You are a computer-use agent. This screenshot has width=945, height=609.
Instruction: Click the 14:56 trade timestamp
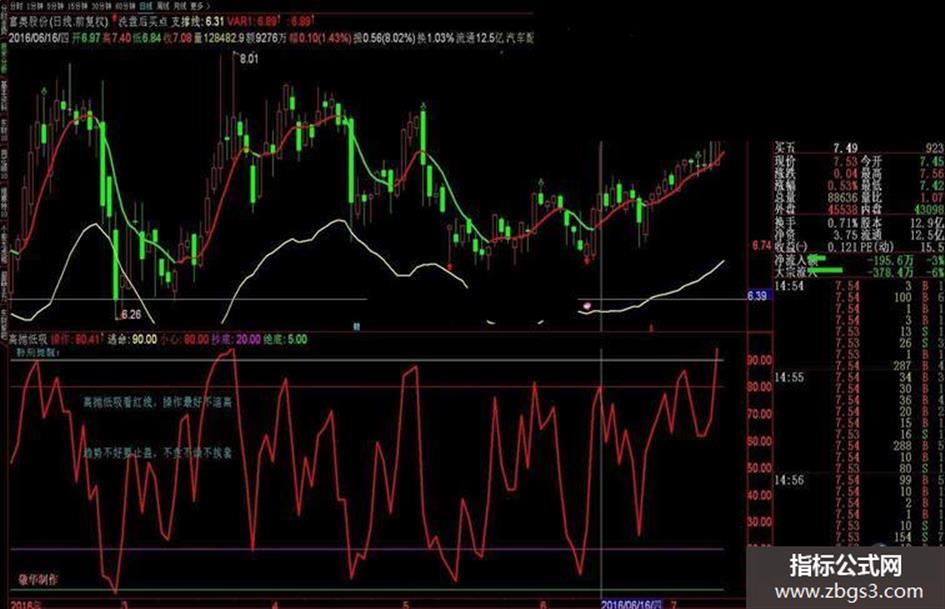click(x=789, y=481)
